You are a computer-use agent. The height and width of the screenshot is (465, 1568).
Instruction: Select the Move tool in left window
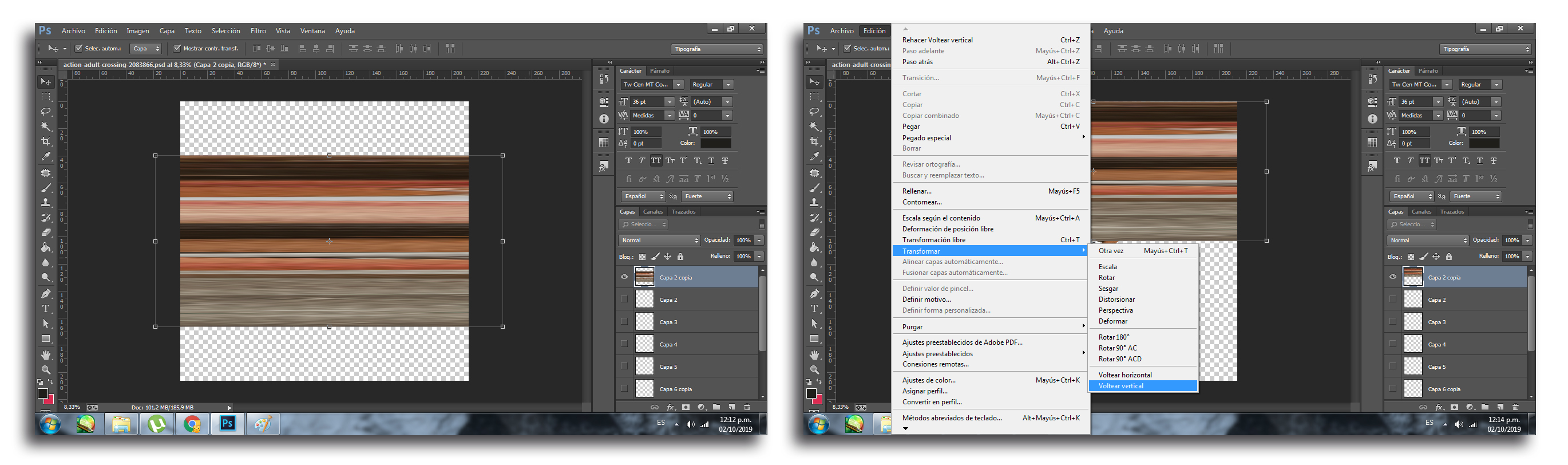[46, 82]
